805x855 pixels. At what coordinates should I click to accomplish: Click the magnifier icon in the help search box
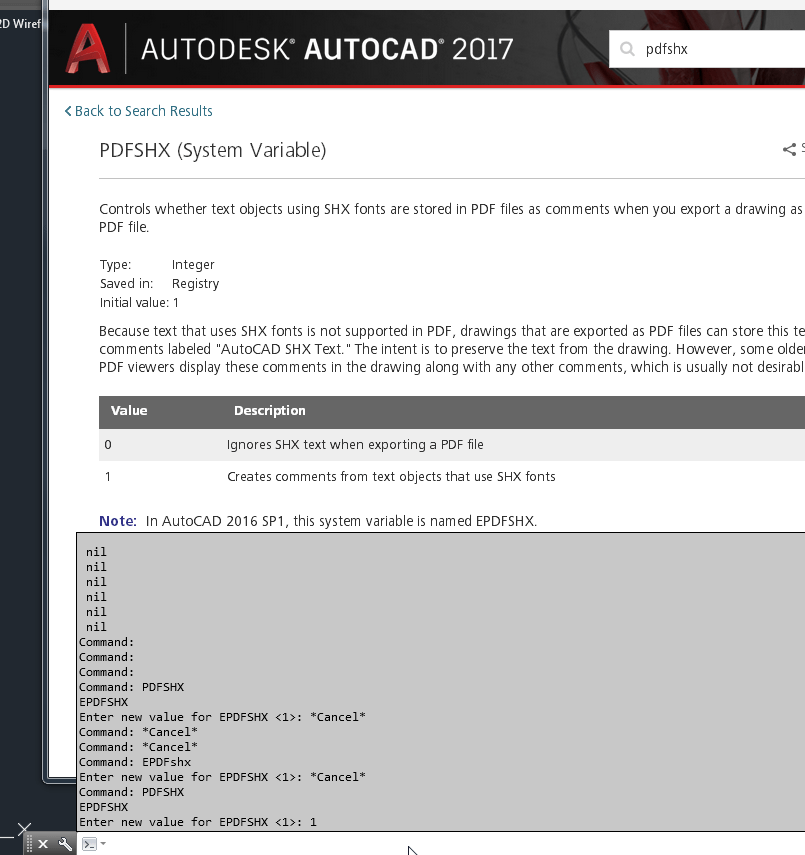click(627, 49)
